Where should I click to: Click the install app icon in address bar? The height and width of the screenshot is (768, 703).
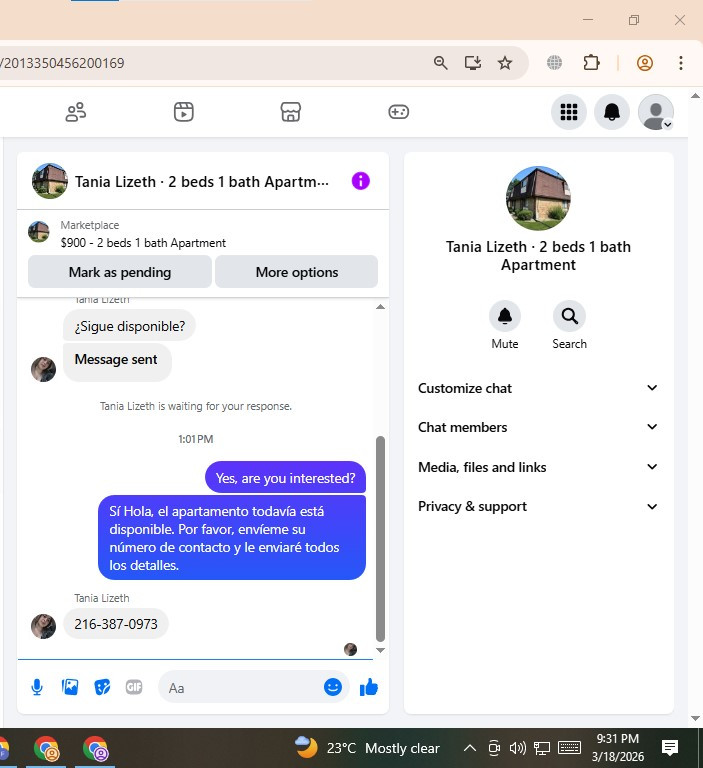[x=473, y=63]
